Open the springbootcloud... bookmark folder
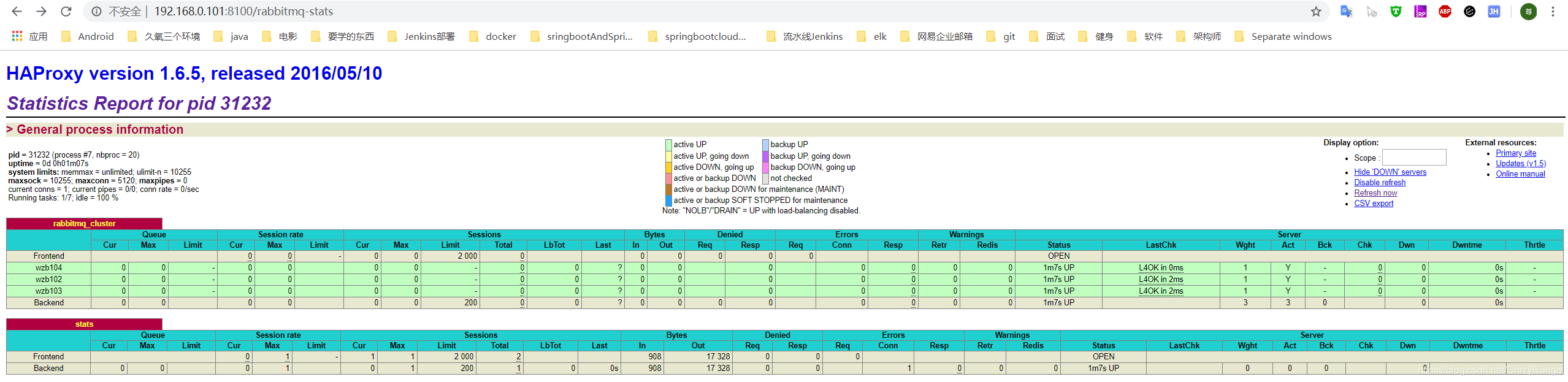The height and width of the screenshot is (382, 1568). point(697,36)
